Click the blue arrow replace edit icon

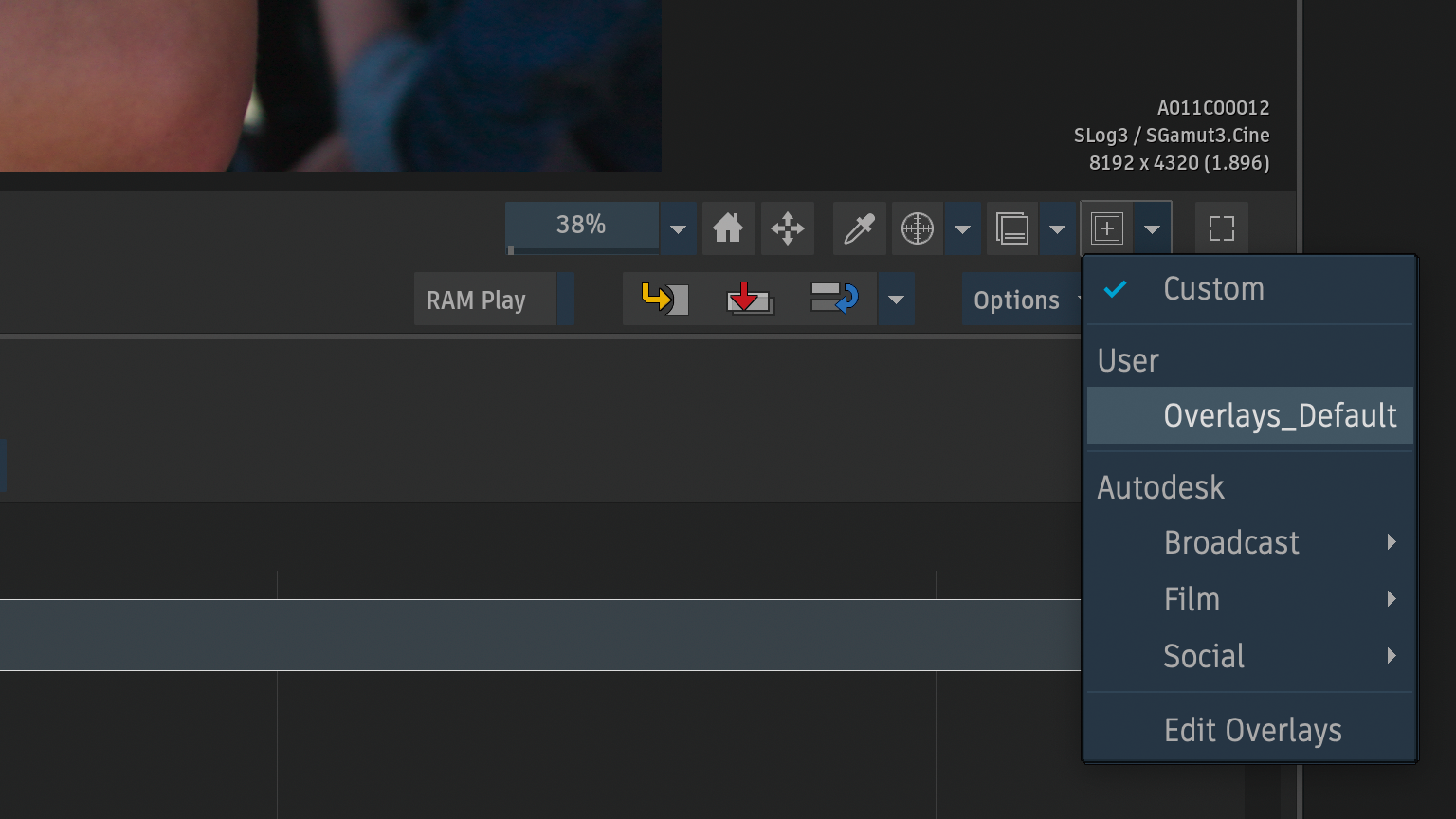coord(834,300)
